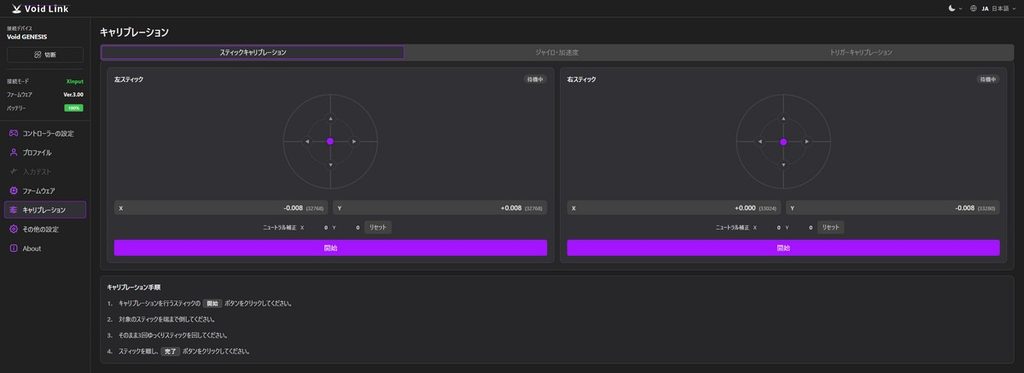The width and height of the screenshot is (1024, 373).
Task: Open プロファイル profile icon
Action: pyautogui.click(x=13, y=152)
